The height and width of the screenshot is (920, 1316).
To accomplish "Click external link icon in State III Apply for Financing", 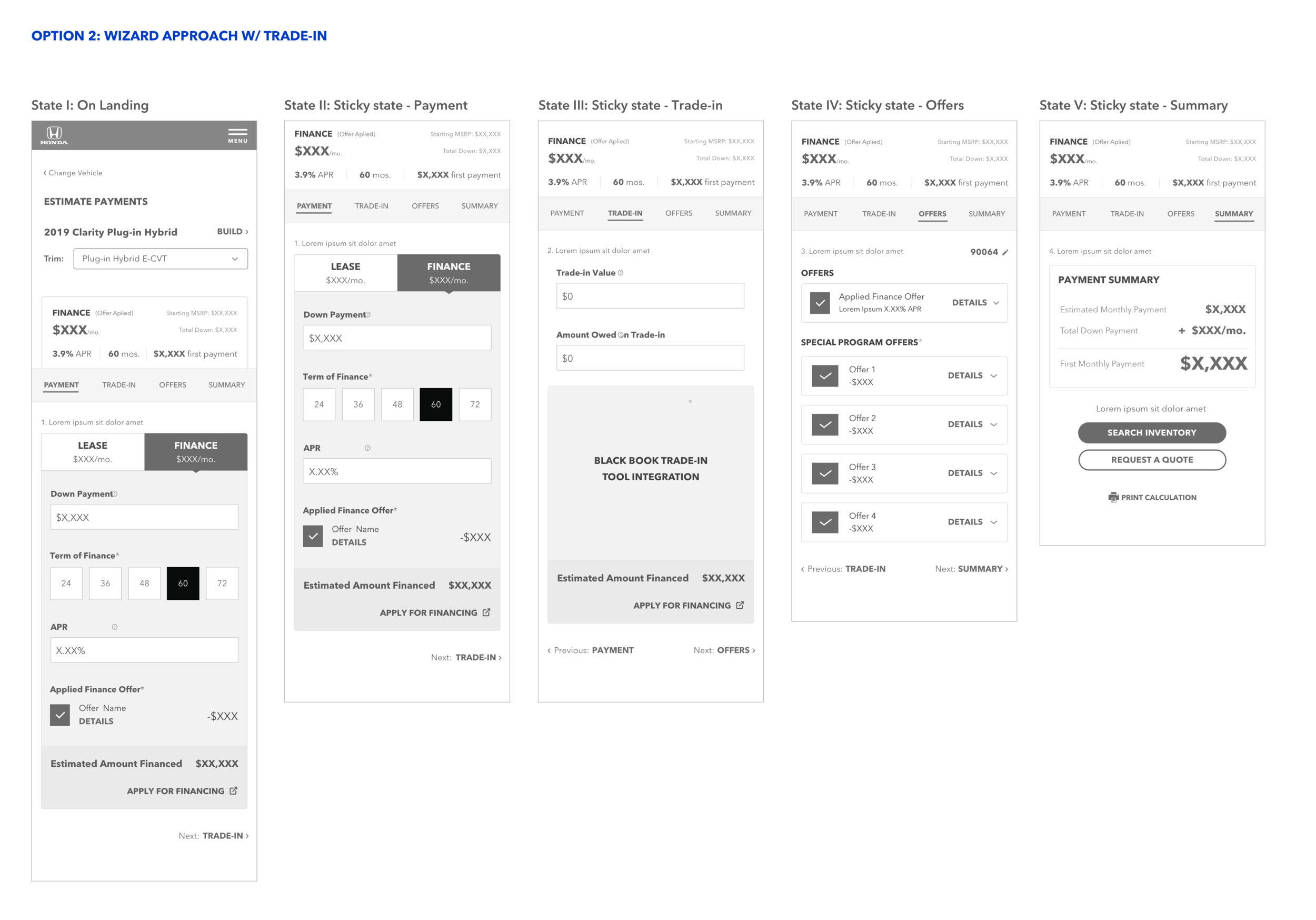I will (740, 605).
